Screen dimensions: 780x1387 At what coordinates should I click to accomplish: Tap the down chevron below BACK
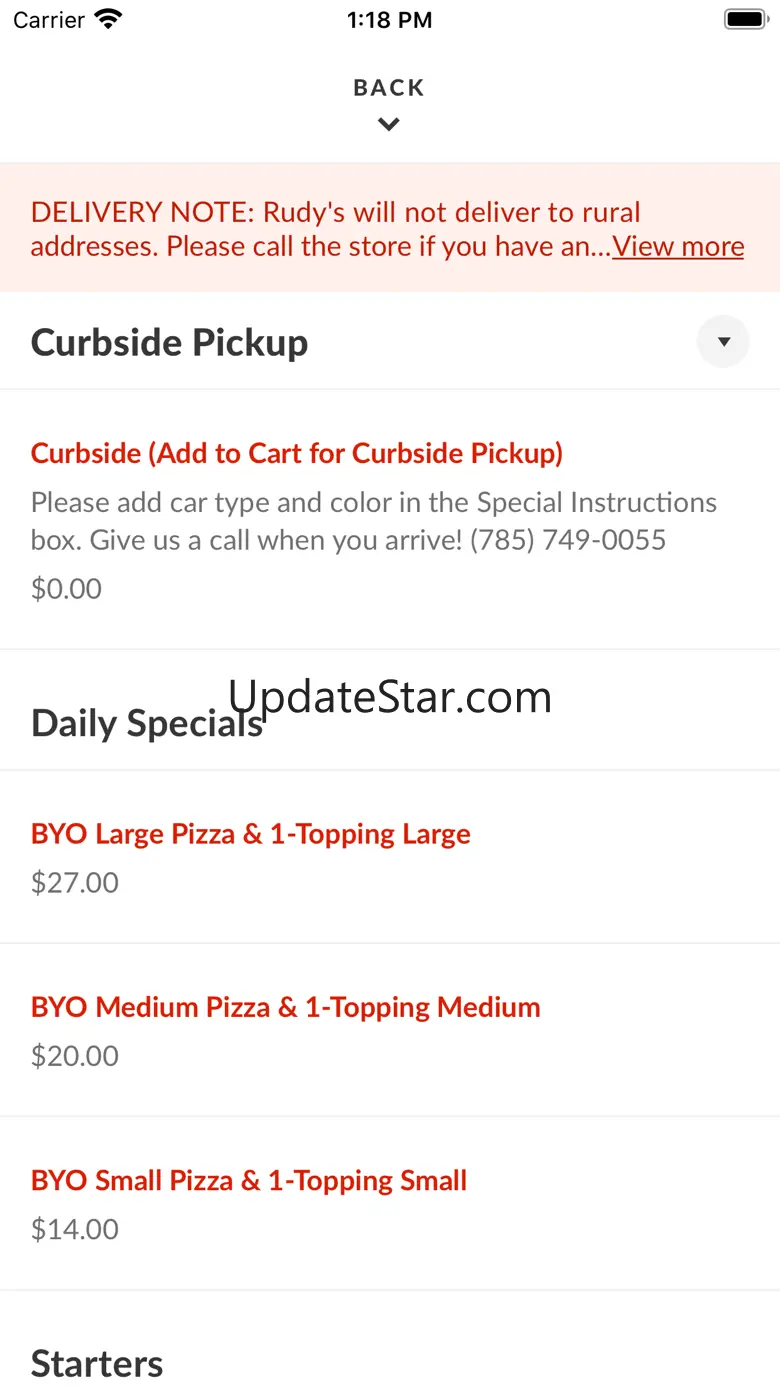389,125
